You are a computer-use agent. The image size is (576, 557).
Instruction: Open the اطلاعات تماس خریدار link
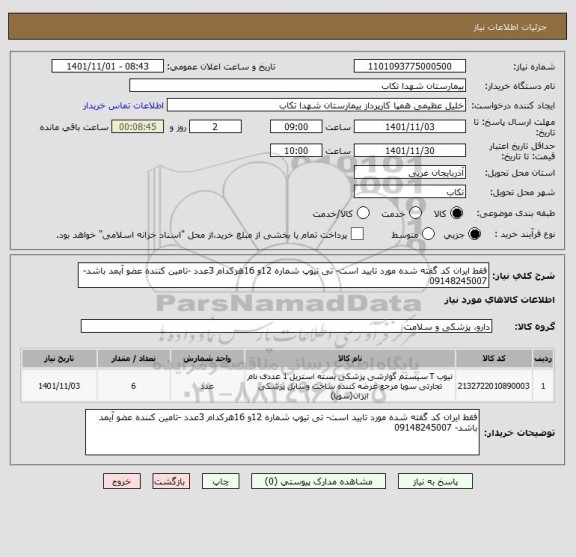pos(123,106)
